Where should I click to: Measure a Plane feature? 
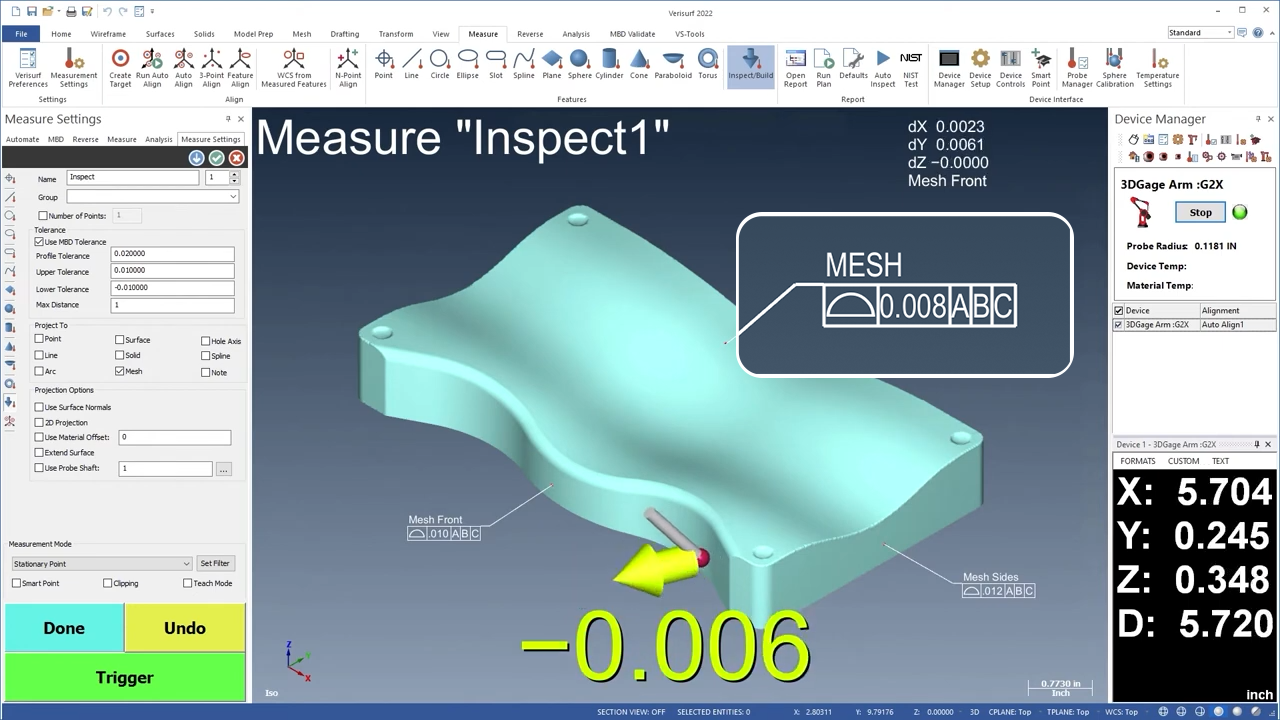tap(552, 64)
